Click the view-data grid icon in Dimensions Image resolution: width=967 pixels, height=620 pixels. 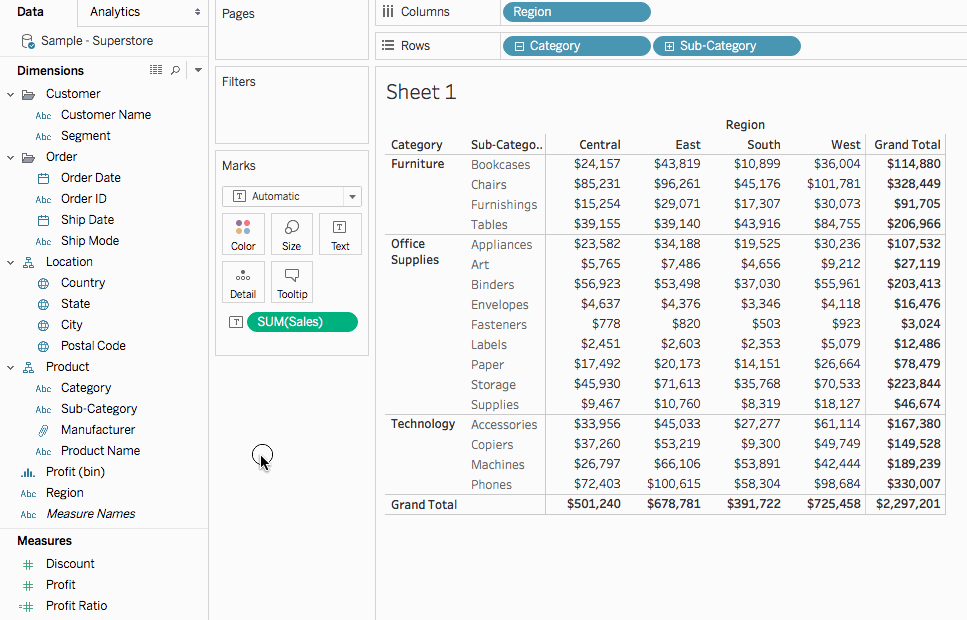click(156, 70)
